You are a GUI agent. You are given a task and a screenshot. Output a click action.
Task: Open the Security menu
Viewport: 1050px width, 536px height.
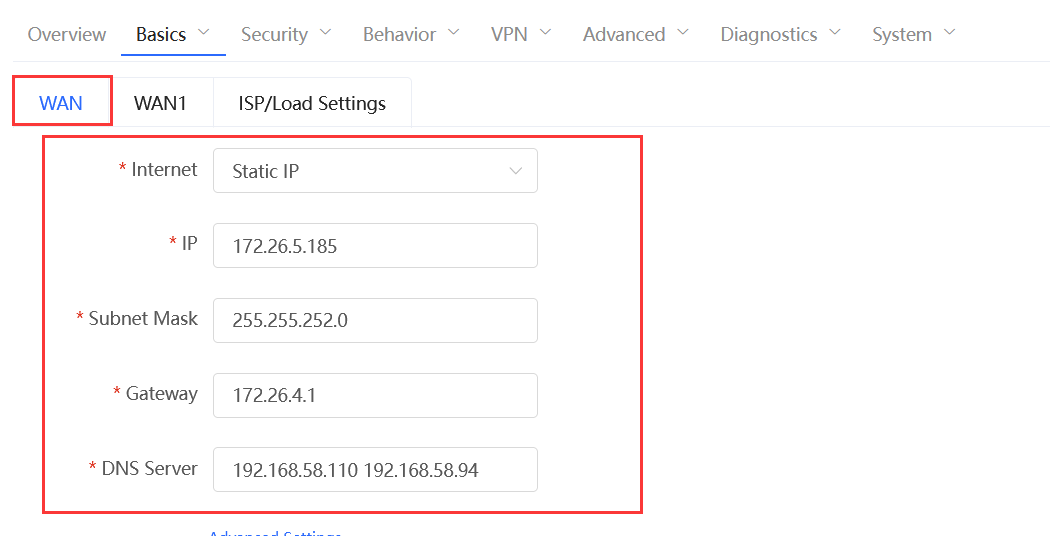(x=274, y=34)
